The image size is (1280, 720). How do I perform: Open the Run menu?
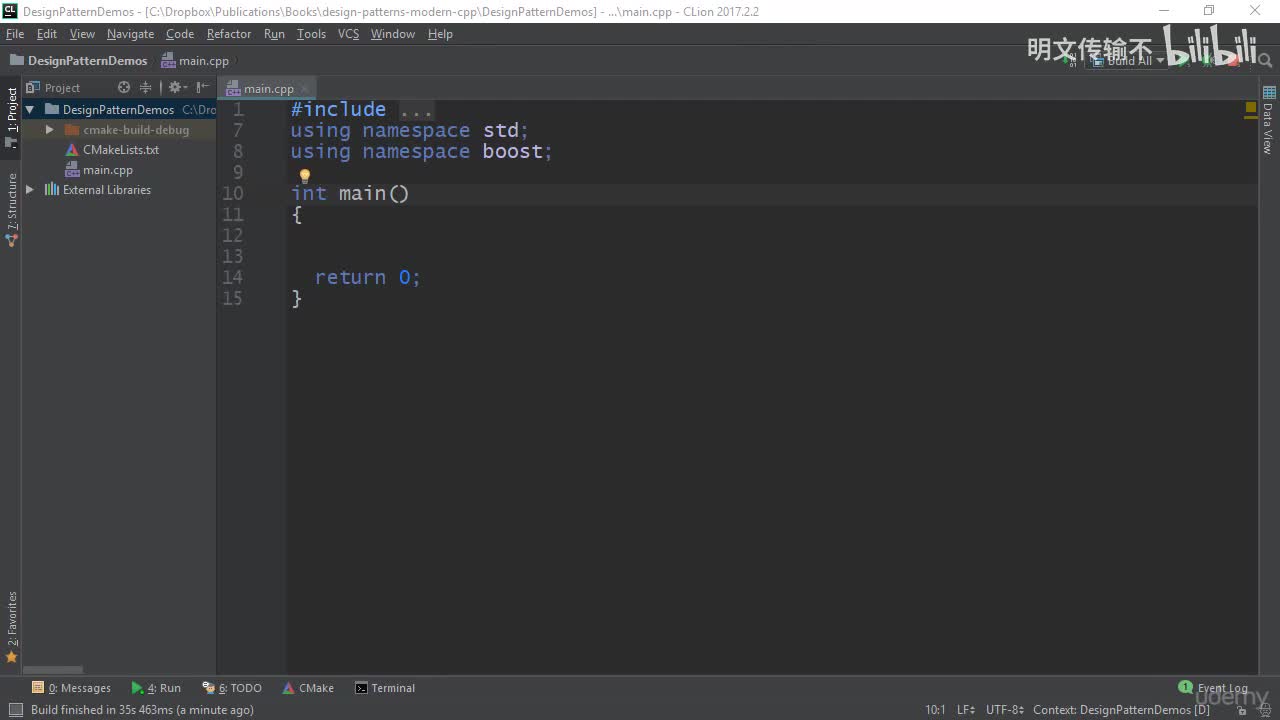click(274, 34)
